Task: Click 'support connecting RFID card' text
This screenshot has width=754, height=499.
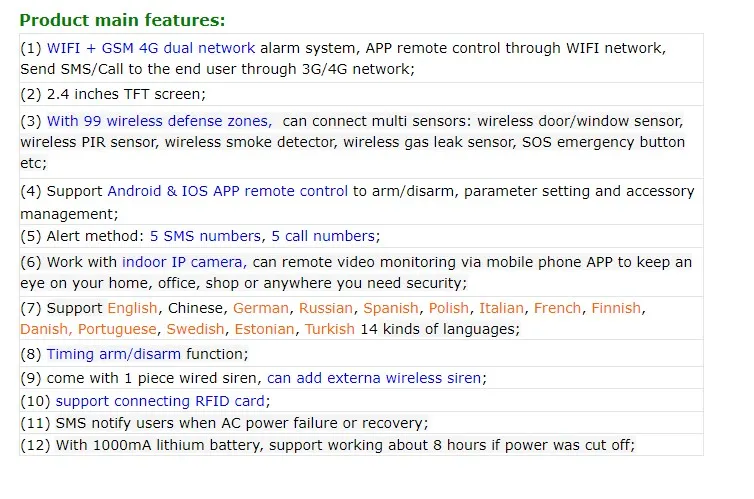Action: [x=160, y=401]
